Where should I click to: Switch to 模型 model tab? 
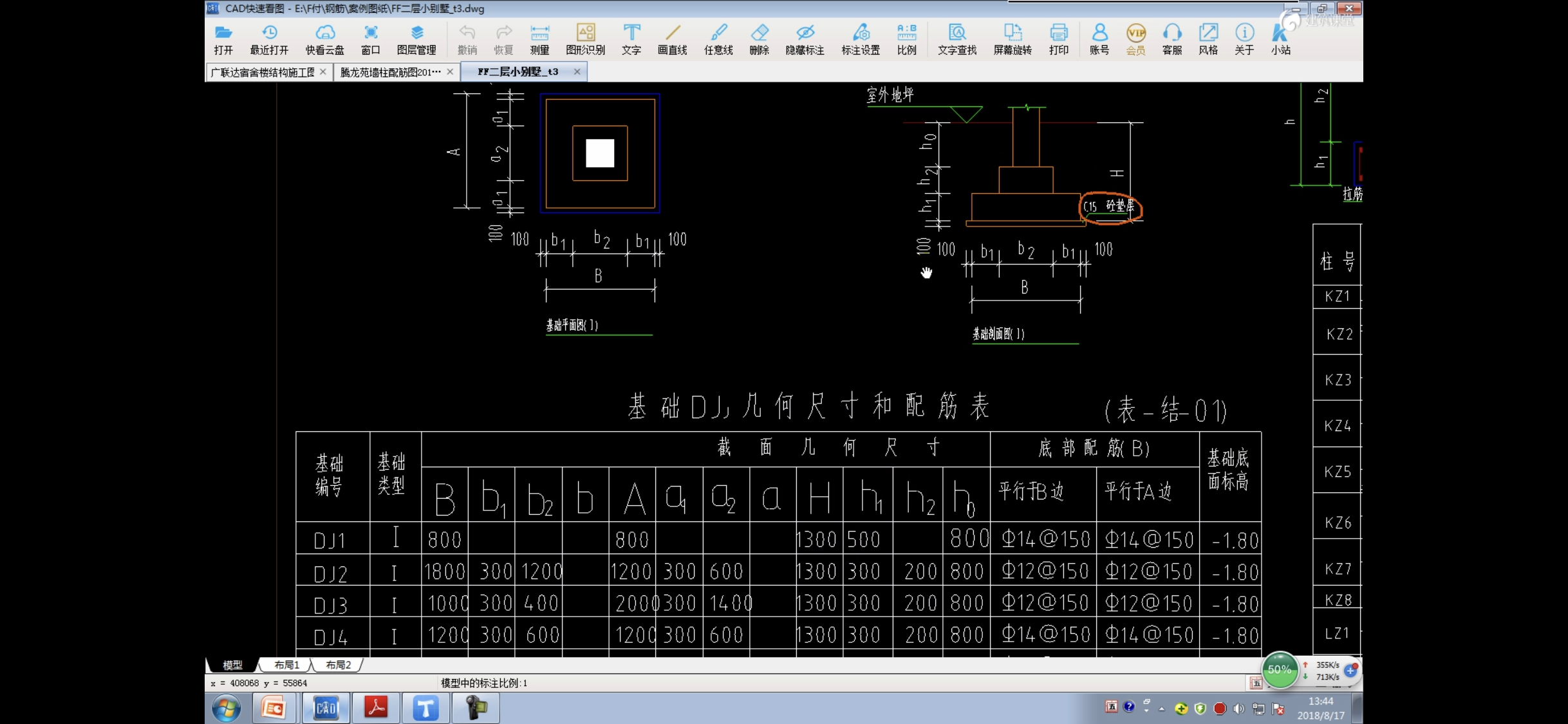232,665
